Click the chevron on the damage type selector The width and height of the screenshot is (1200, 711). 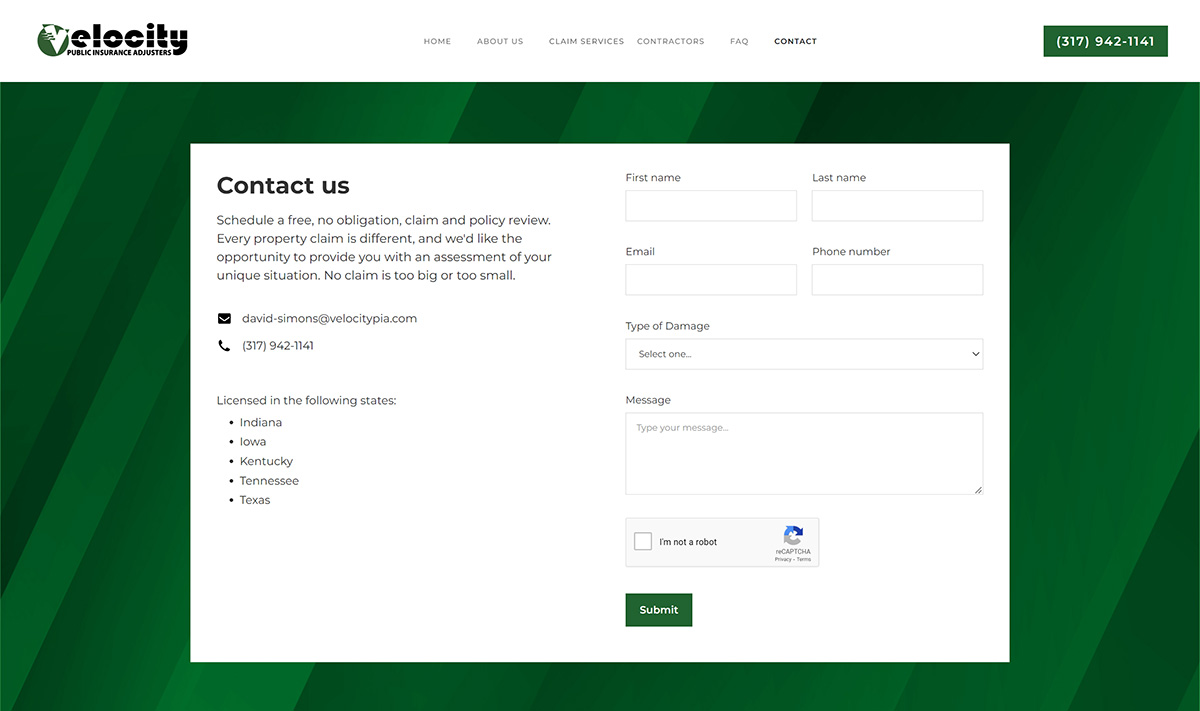pos(975,353)
